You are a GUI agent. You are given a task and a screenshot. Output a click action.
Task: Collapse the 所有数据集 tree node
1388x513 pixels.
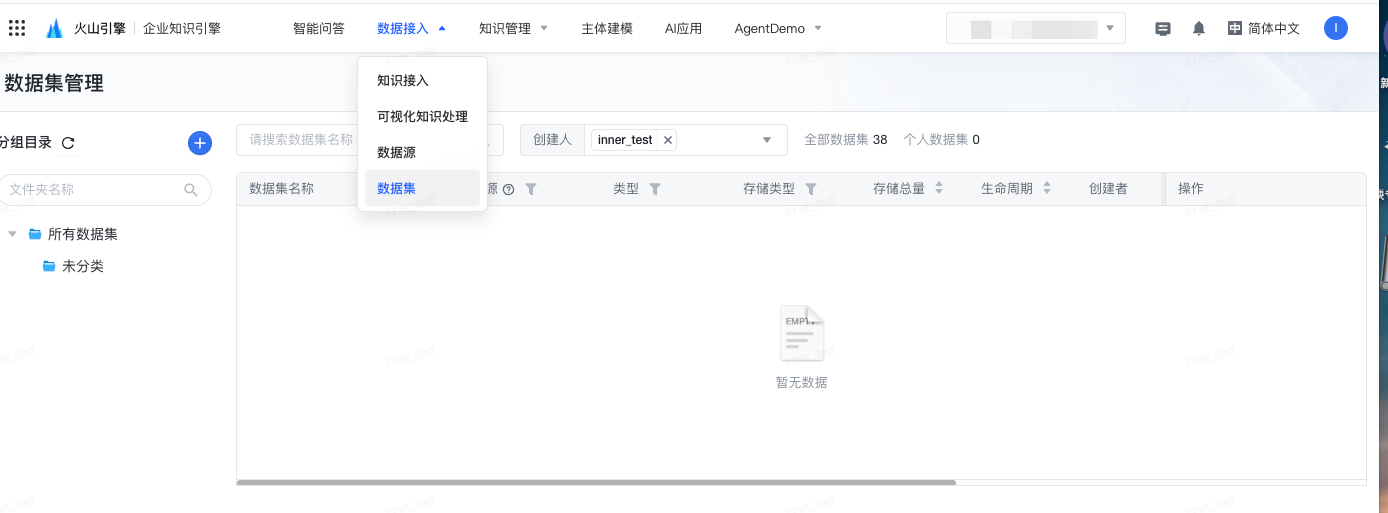12,234
